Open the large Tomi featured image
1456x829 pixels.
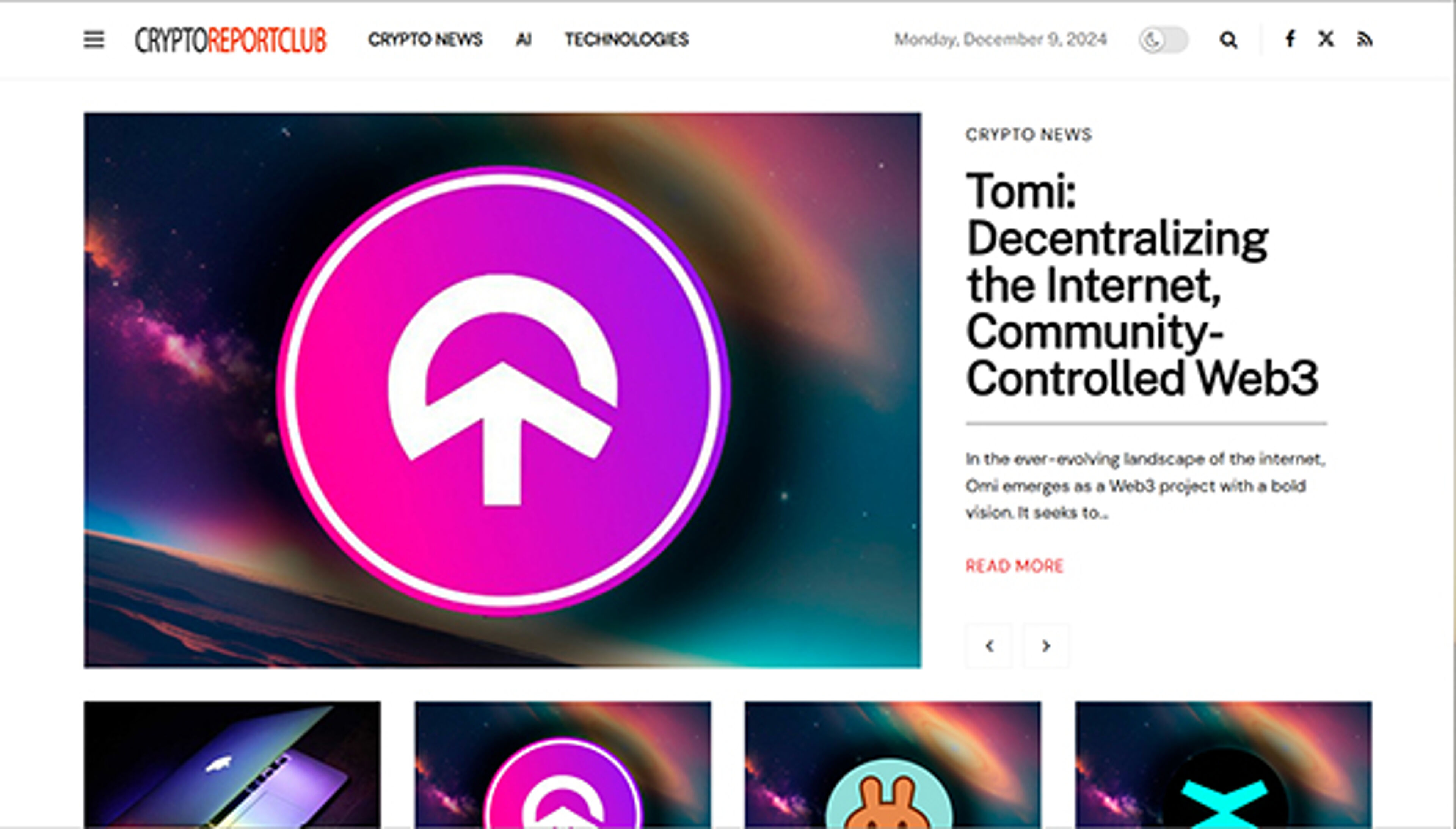coord(503,390)
